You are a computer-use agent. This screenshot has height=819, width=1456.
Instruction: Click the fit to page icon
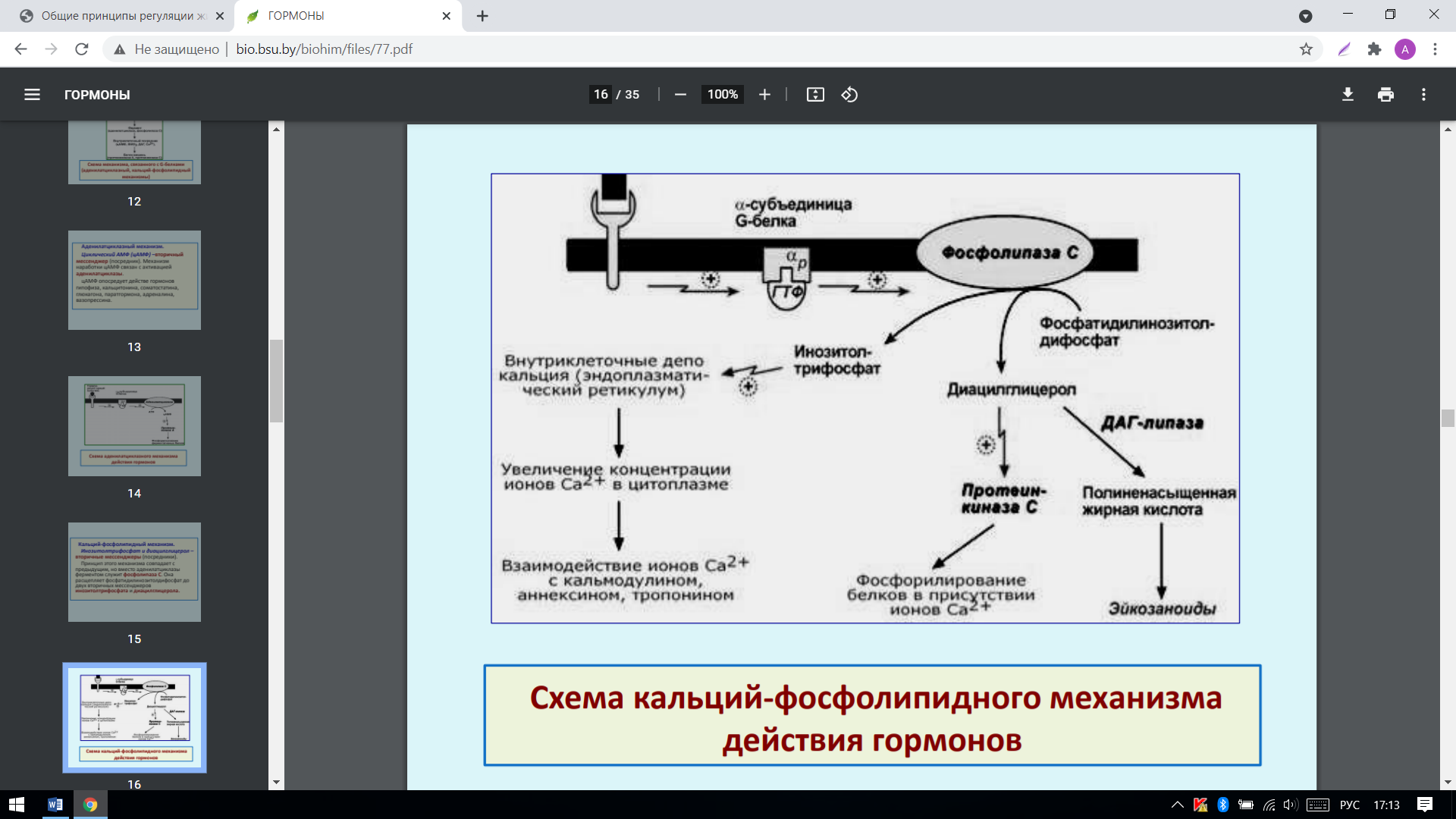(x=815, y=95)
